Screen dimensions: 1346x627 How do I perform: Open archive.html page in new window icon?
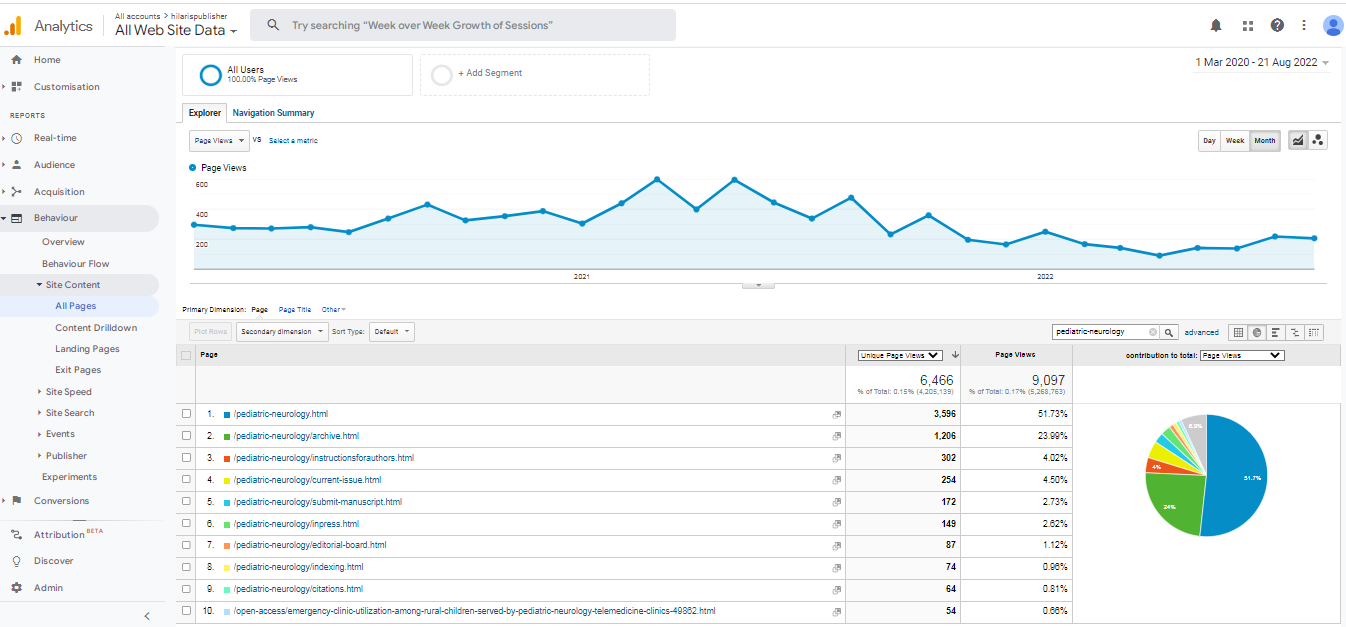tap(836, 436)
